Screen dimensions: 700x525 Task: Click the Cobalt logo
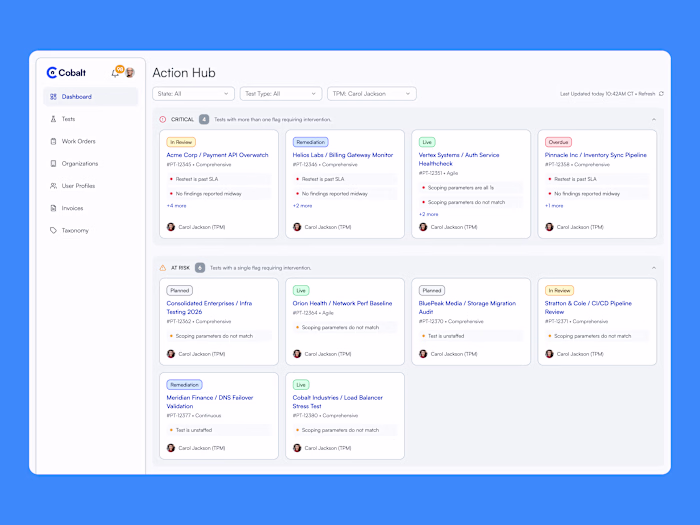pos(66,72)
